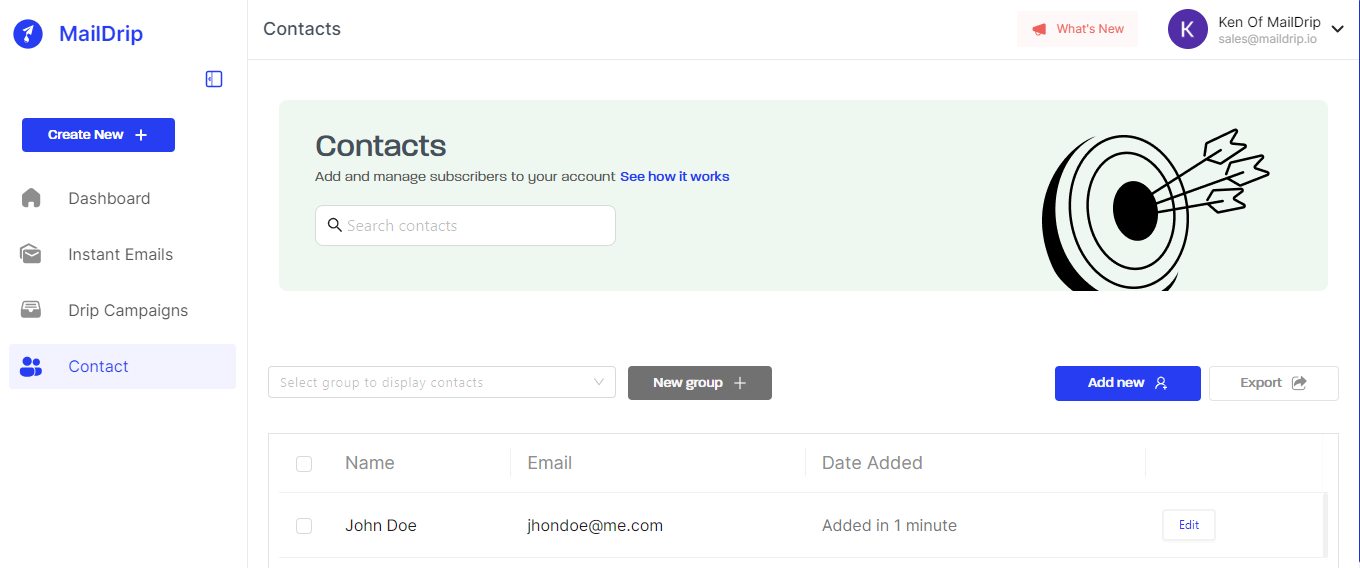Open the Select group to display contacts dropdown
The image size is (1360, 568).
coord(442,382)
